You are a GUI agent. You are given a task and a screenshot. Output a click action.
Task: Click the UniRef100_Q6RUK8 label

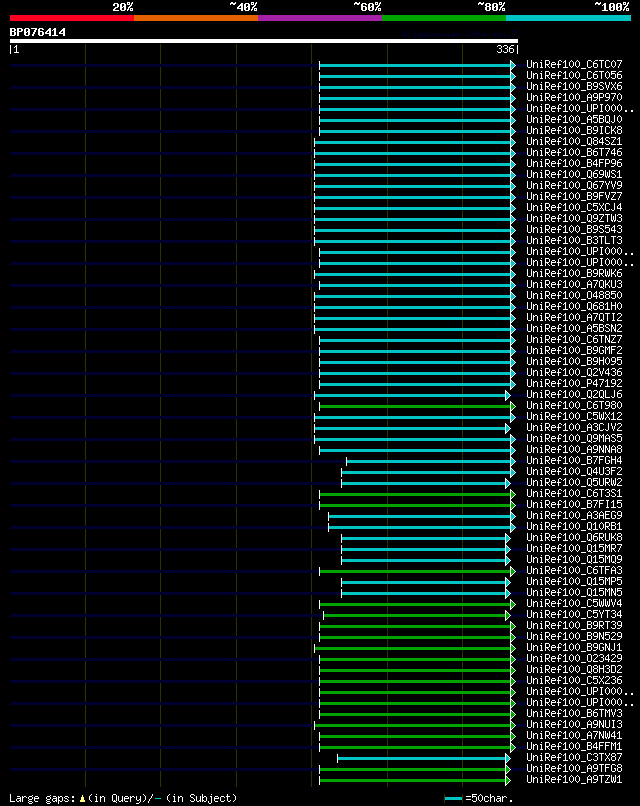(x=574, y=537)
